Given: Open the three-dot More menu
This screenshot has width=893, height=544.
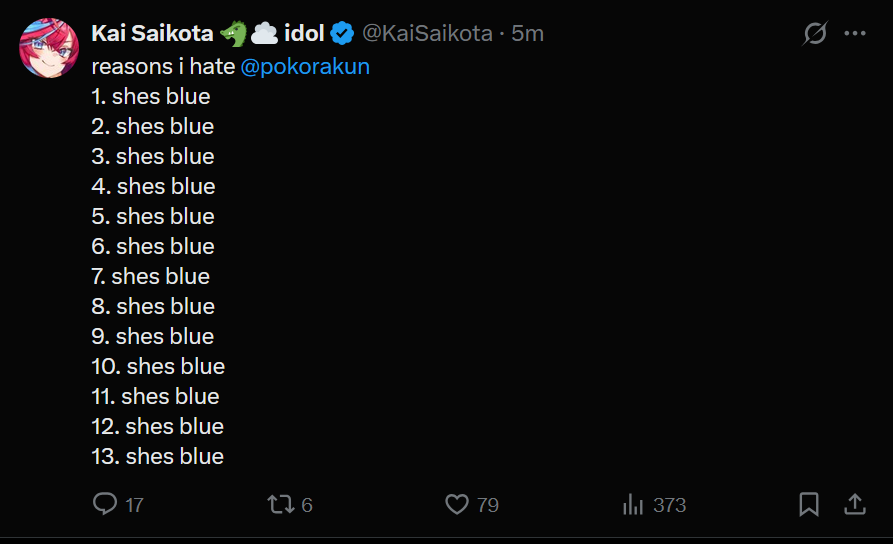Looking at the screenshot, I should tap(855, 34).
